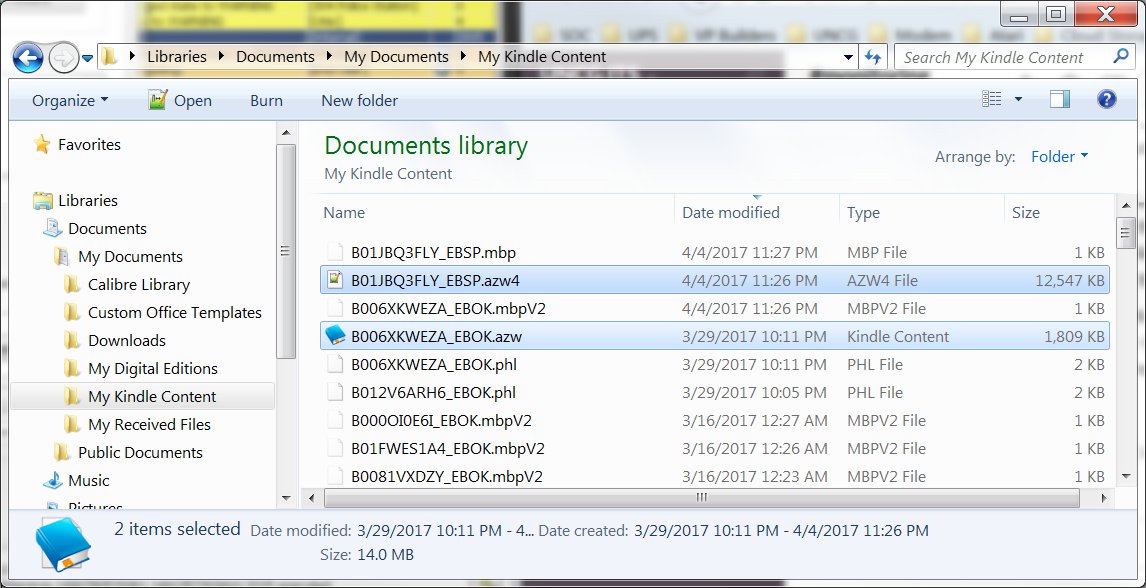This screenshot has height=588, width=1146.
Task: Select Documents in the address breadcrumb
Action: [275, 57]
